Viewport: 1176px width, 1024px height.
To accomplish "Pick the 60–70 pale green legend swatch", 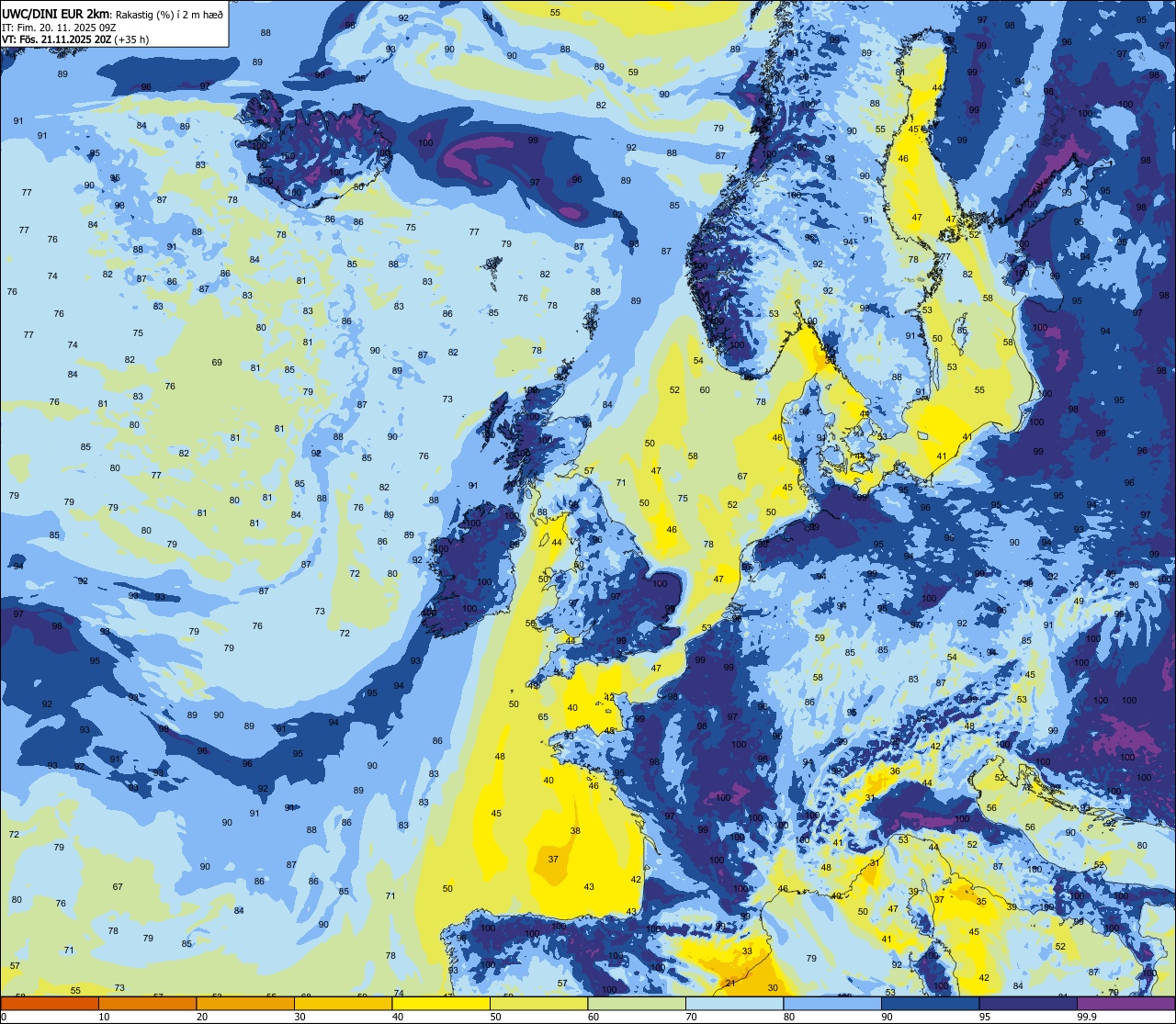I will pyautogui.click(x=637, y=1003).
